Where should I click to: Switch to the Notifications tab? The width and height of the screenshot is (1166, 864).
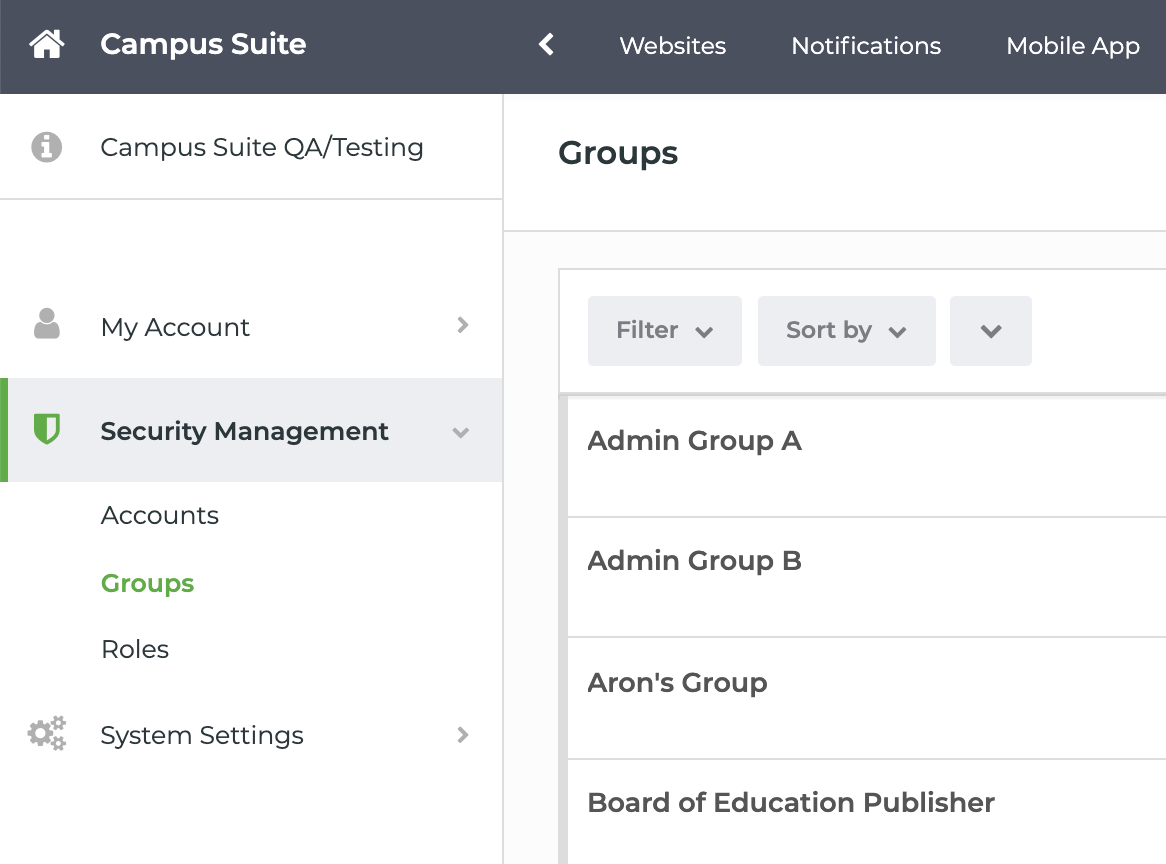[x=866, y=46]
